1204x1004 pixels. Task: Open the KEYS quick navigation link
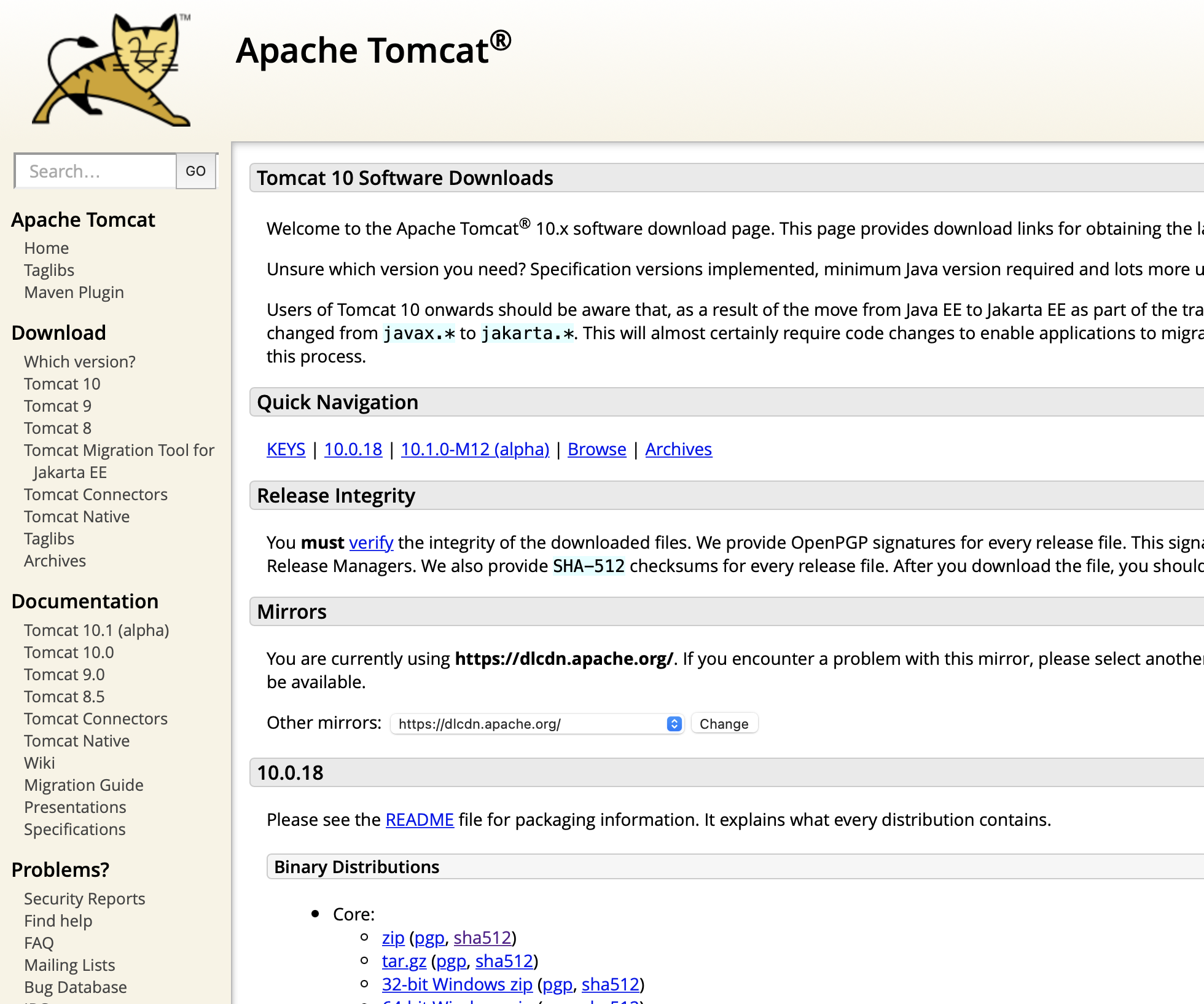286,449
